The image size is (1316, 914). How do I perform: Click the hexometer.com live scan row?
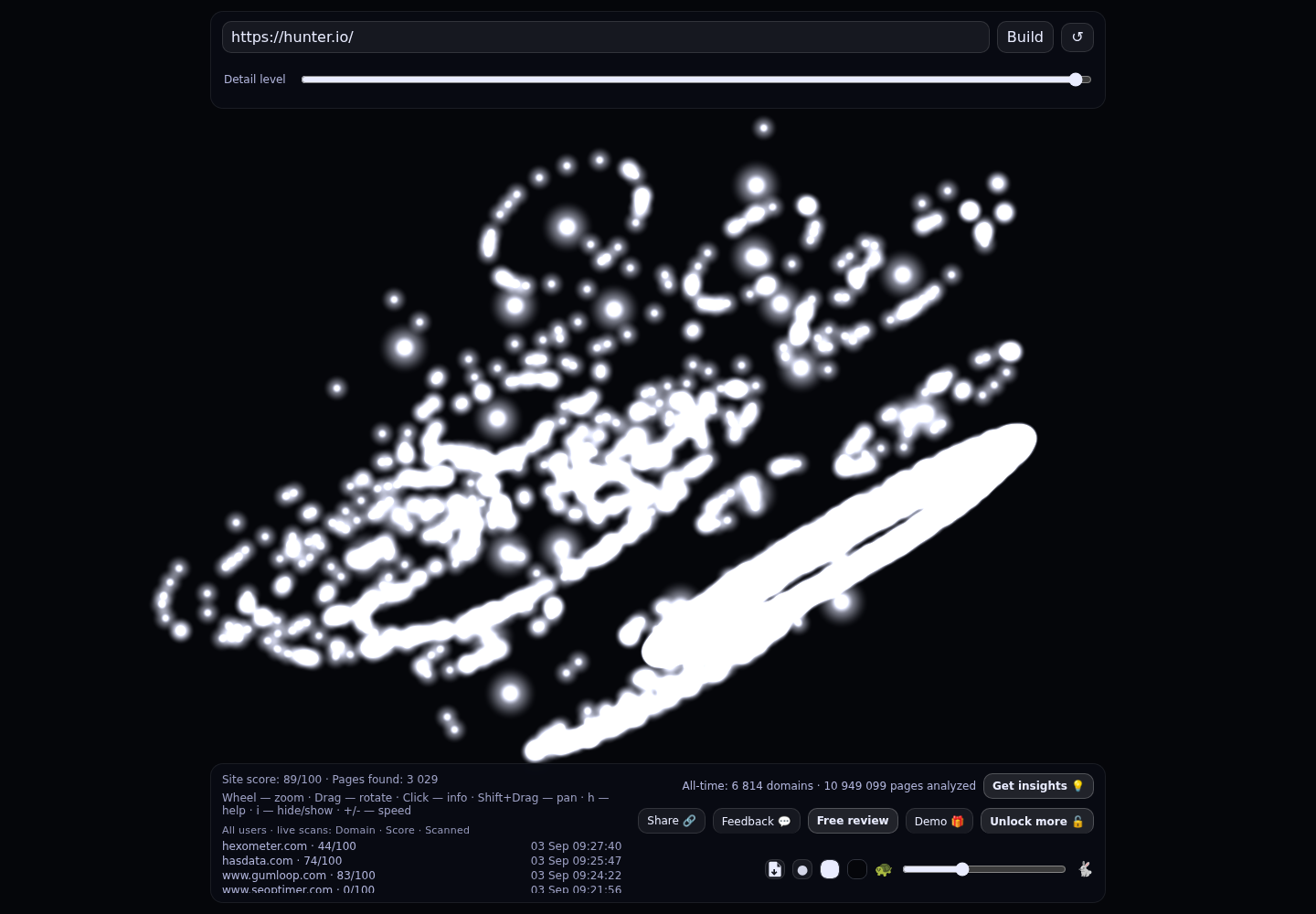coord(421,846)
